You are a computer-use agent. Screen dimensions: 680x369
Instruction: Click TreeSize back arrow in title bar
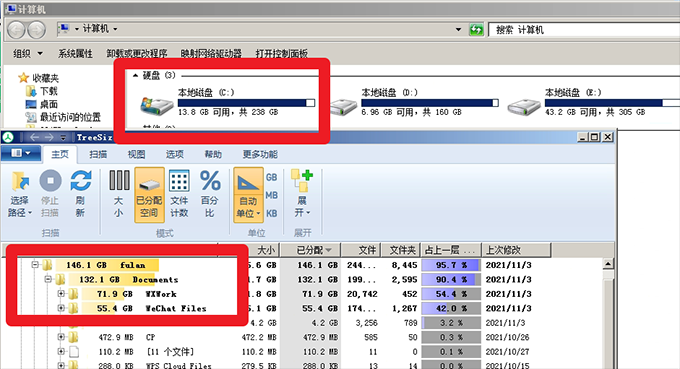35,137
